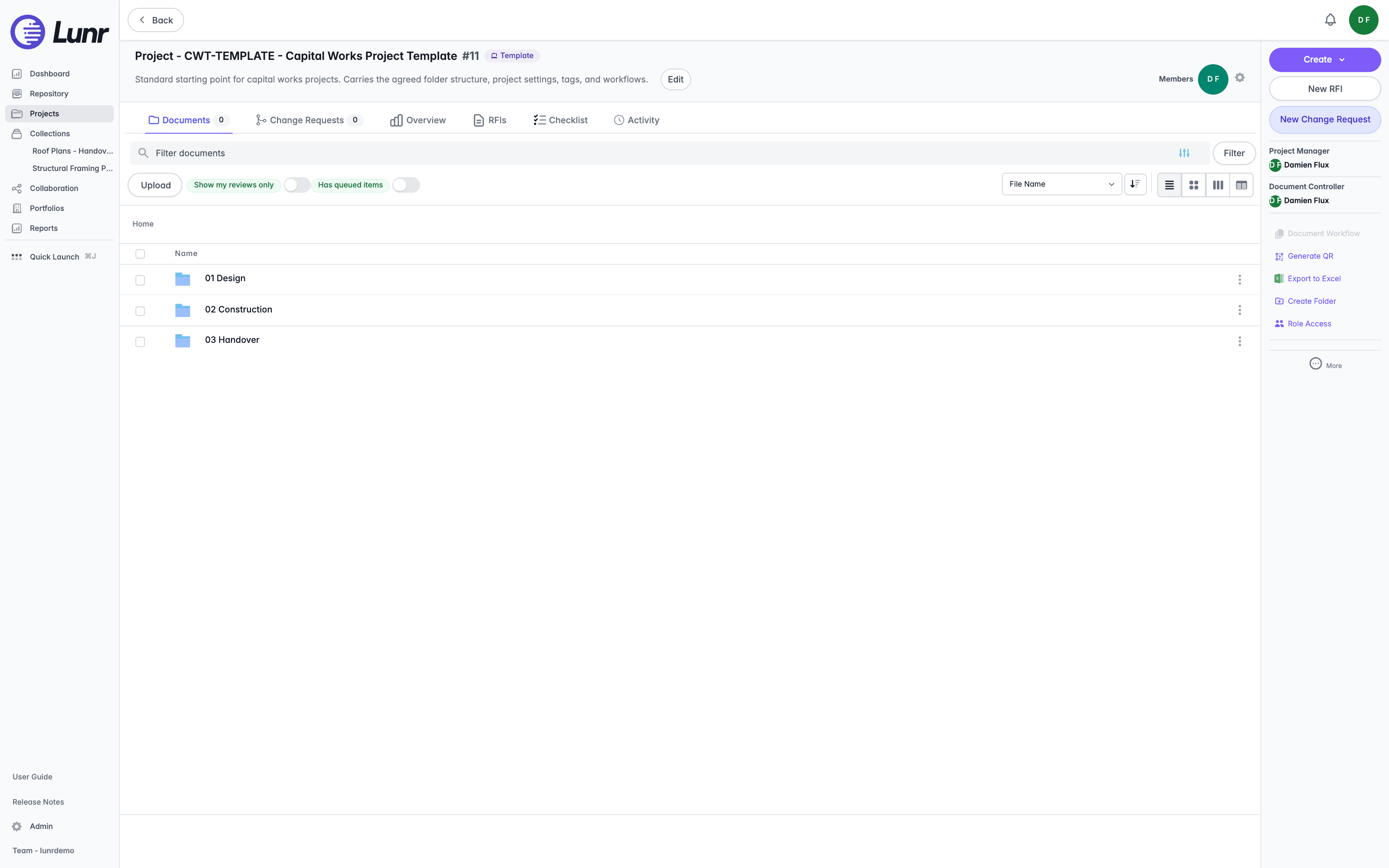This screenshot has height=868, width=1389.
Task: Switch to list view layout
Action: click(x=1169, y=185)
